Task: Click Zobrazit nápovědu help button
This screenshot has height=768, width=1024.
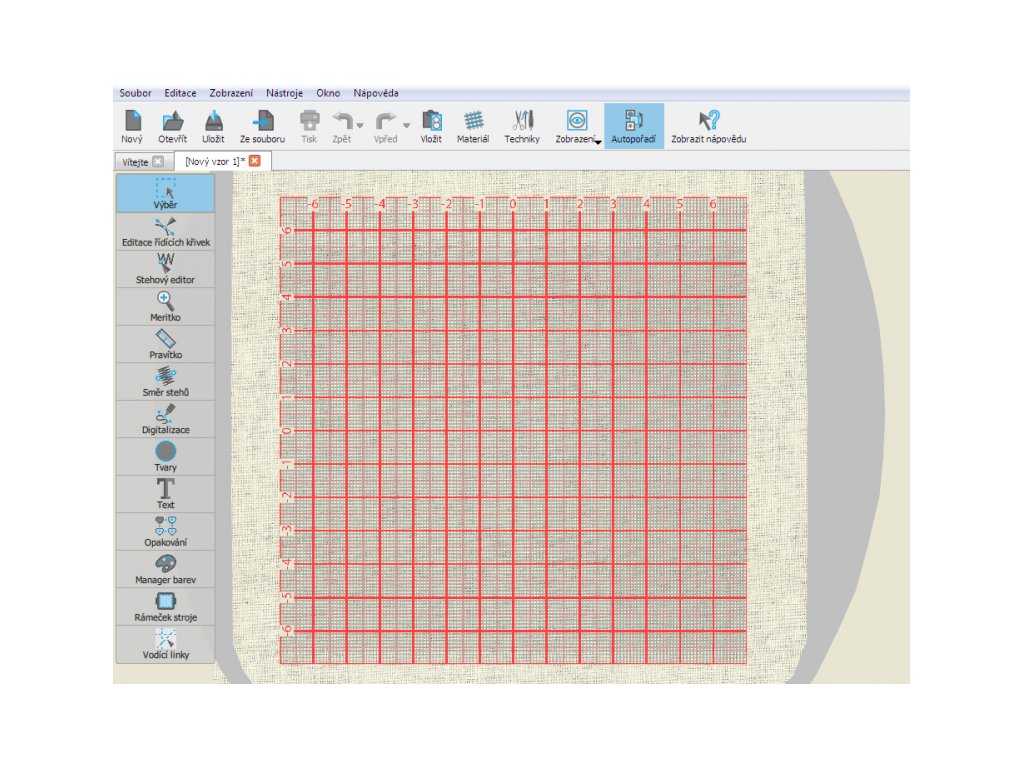Action: (x=708, y=127)
